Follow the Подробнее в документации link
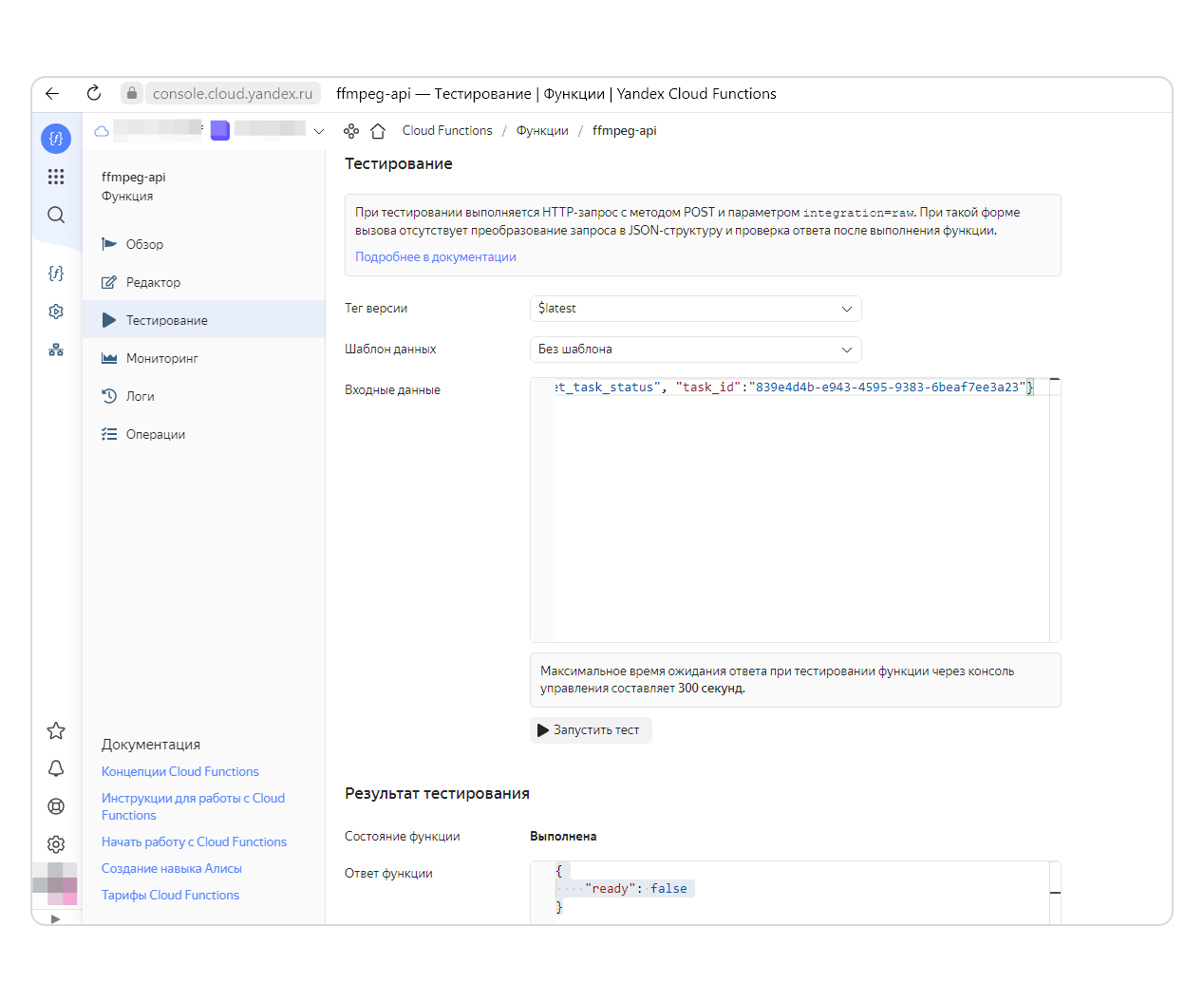 [436, 257]
